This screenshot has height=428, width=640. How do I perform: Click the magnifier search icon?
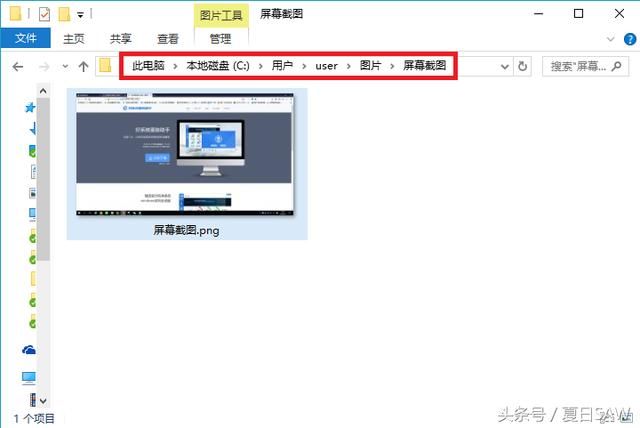[617, 66]
